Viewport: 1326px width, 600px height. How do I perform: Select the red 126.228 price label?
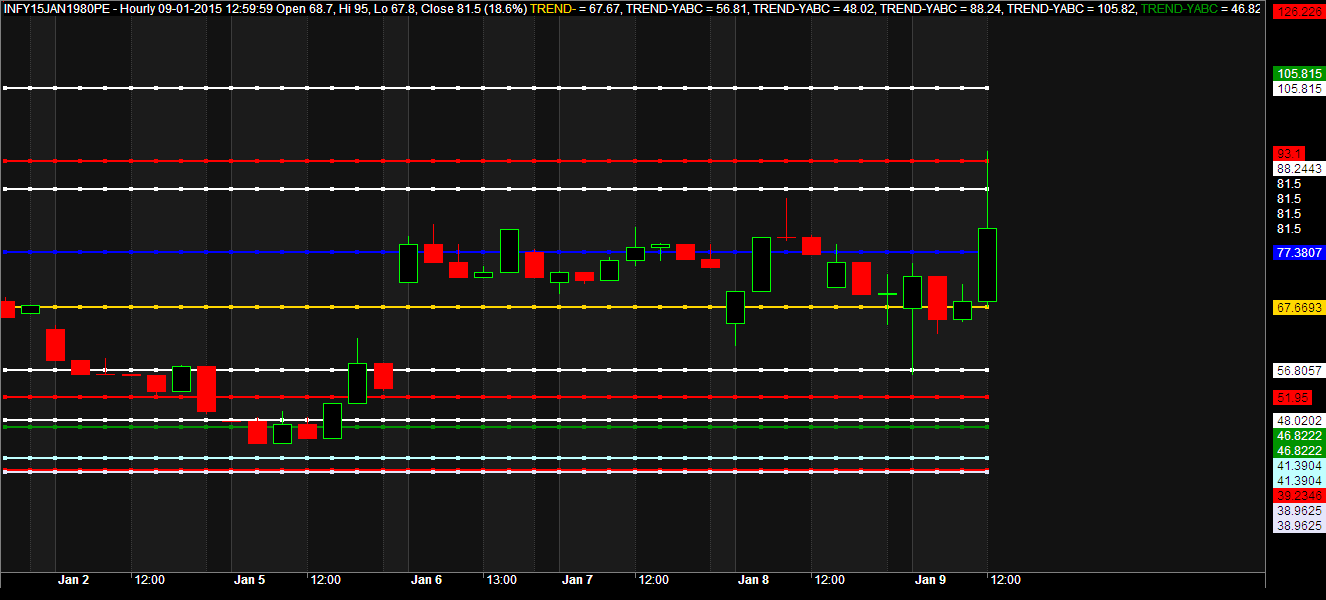point(1299,13)
